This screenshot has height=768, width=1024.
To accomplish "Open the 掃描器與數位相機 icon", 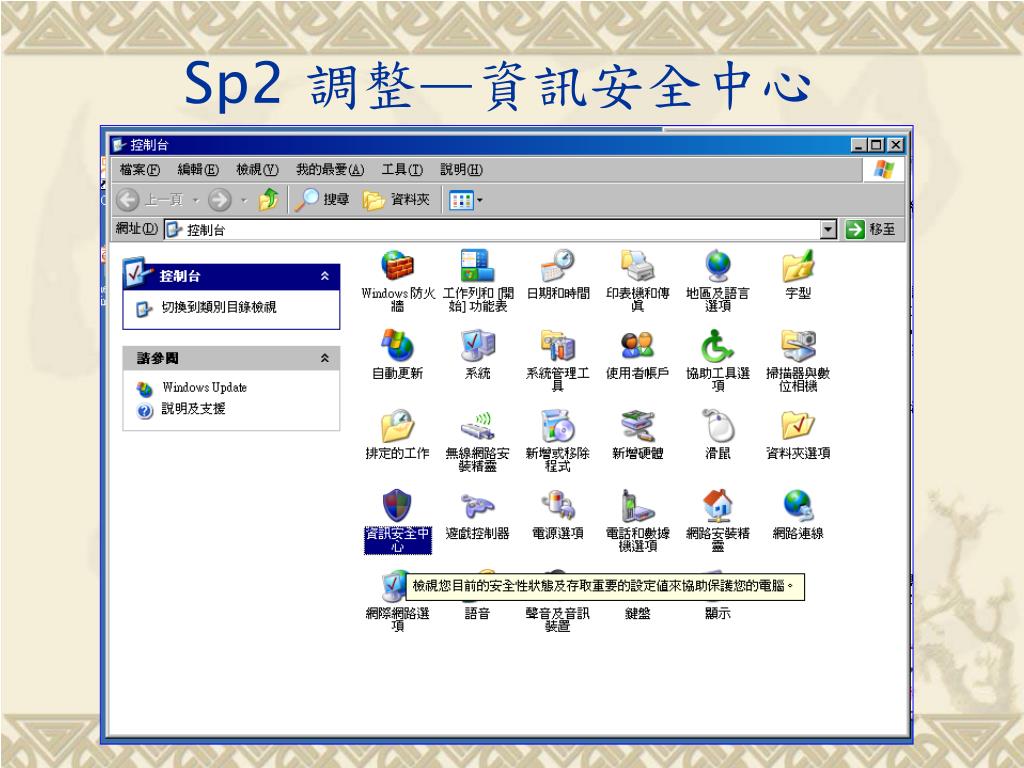I will pos(798,345).
